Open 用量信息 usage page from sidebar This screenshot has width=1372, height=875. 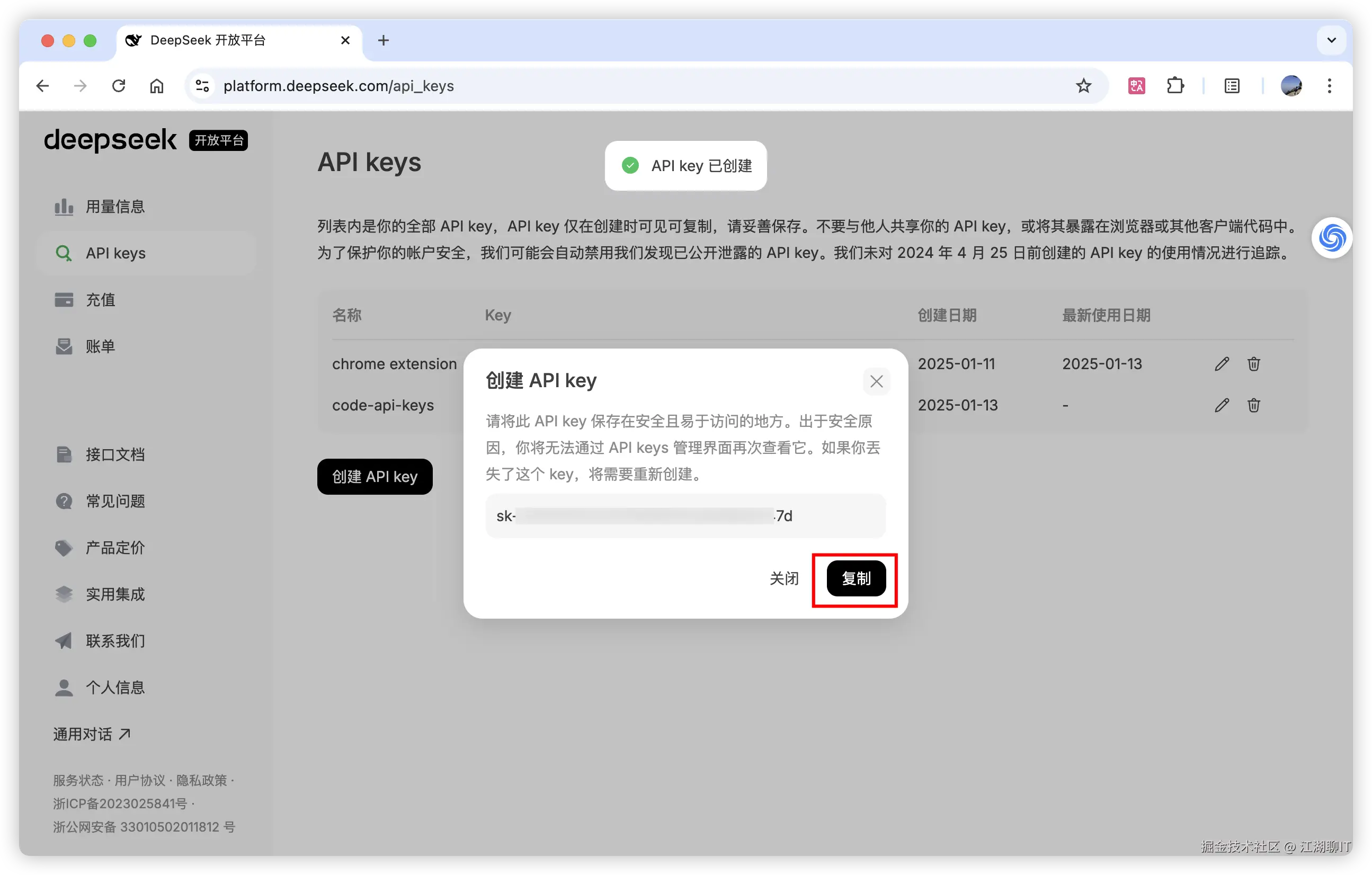click(114, 206)
